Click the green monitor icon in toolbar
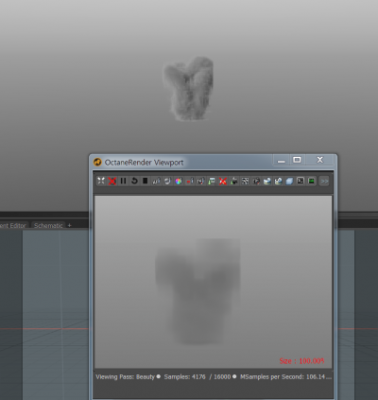Screen dimensions: 378x400 (x=311, y=181)
